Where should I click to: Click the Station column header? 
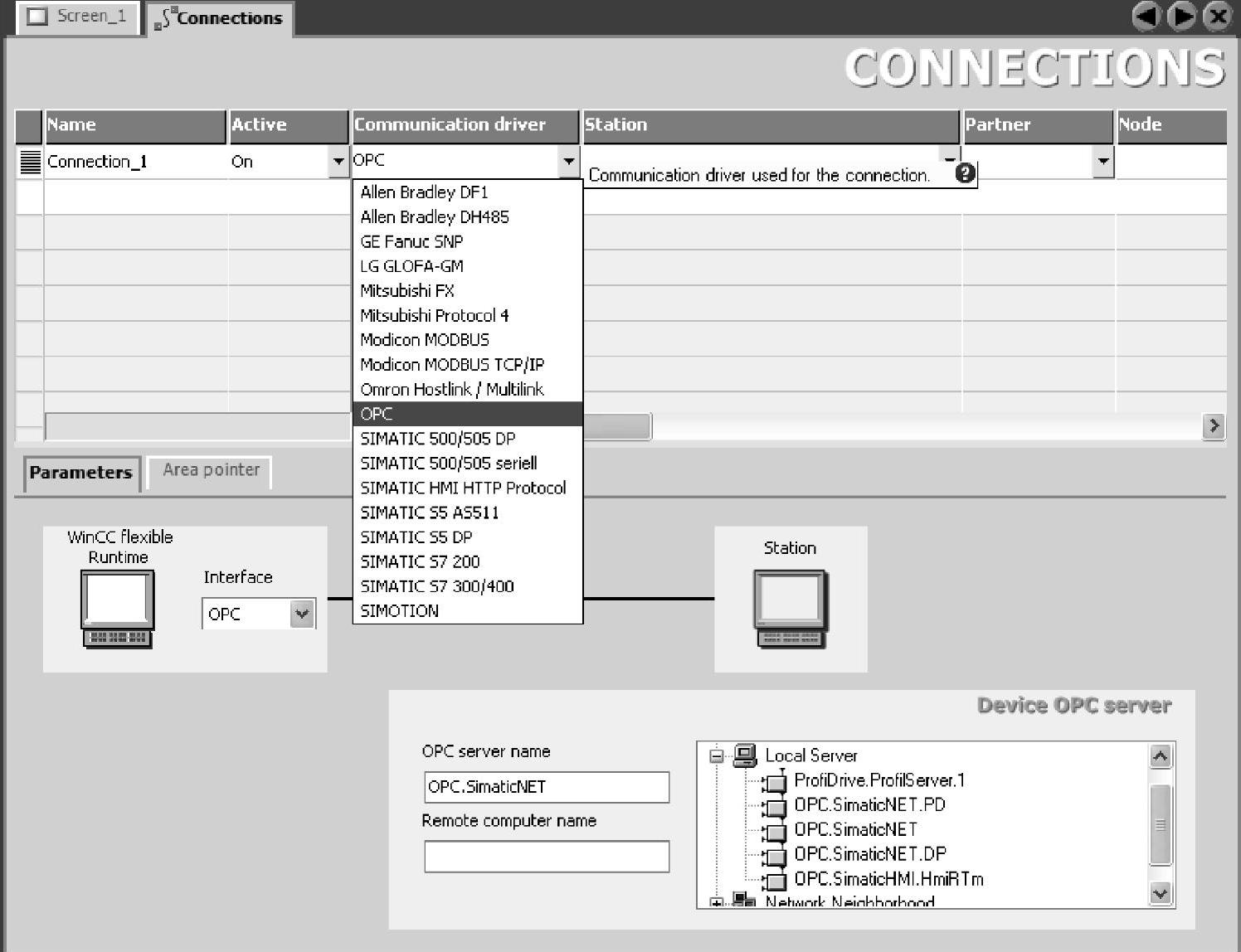(771, 125)
